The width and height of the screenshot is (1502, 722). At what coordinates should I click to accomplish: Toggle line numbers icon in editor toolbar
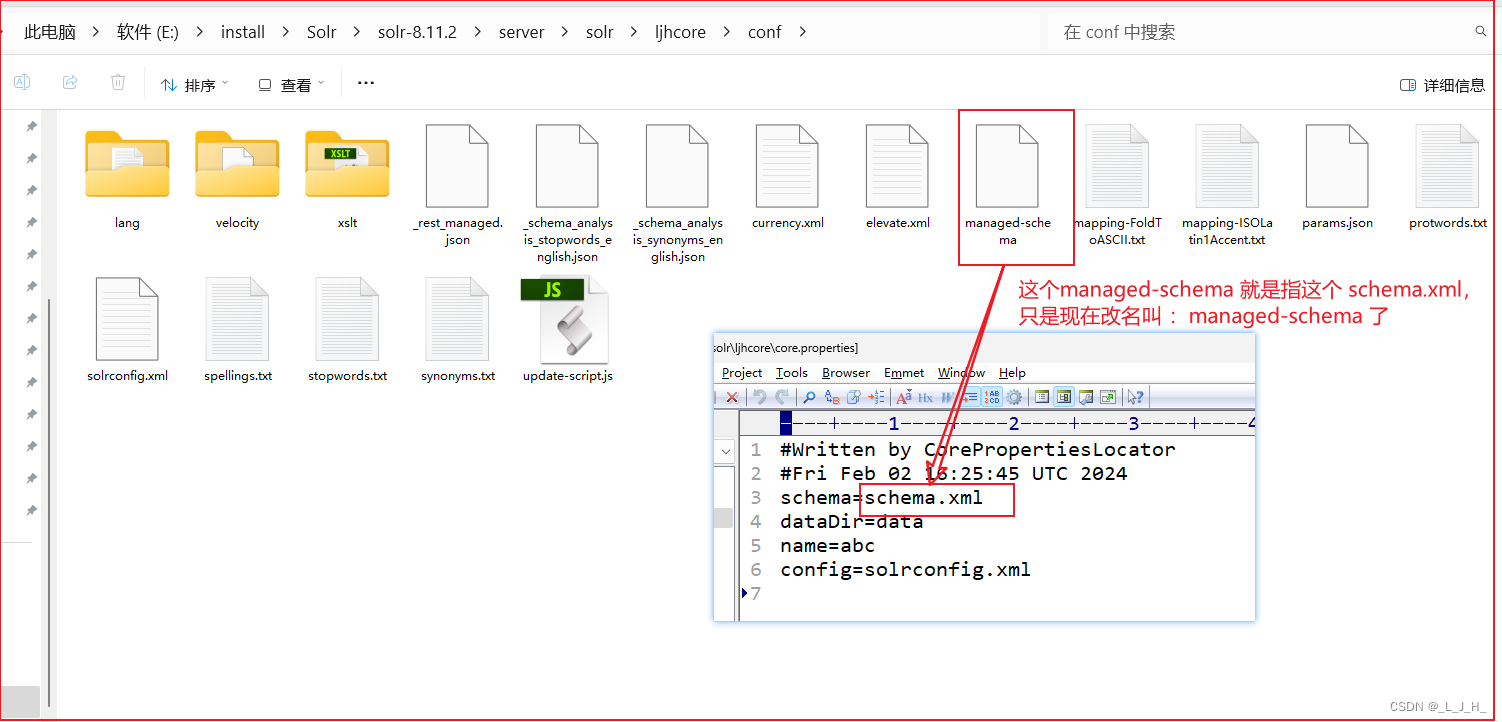pos(992,397)
